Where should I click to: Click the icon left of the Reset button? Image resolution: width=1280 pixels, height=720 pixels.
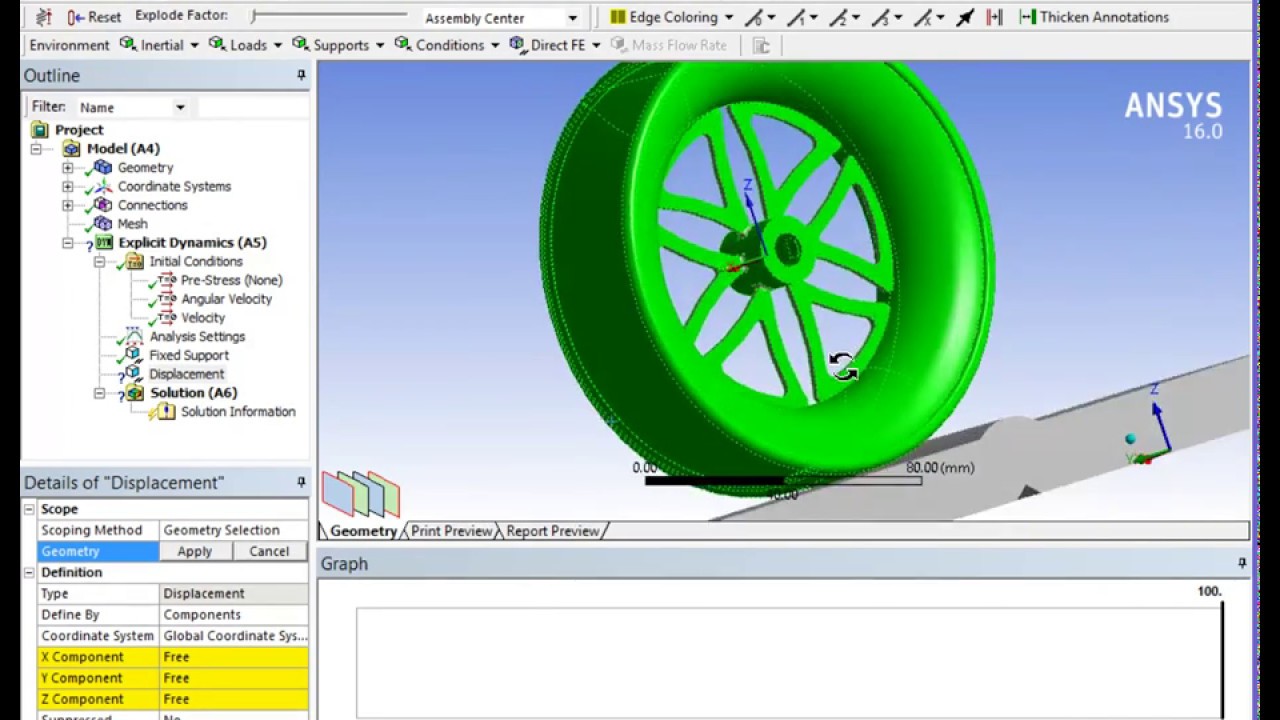(44, 17)
